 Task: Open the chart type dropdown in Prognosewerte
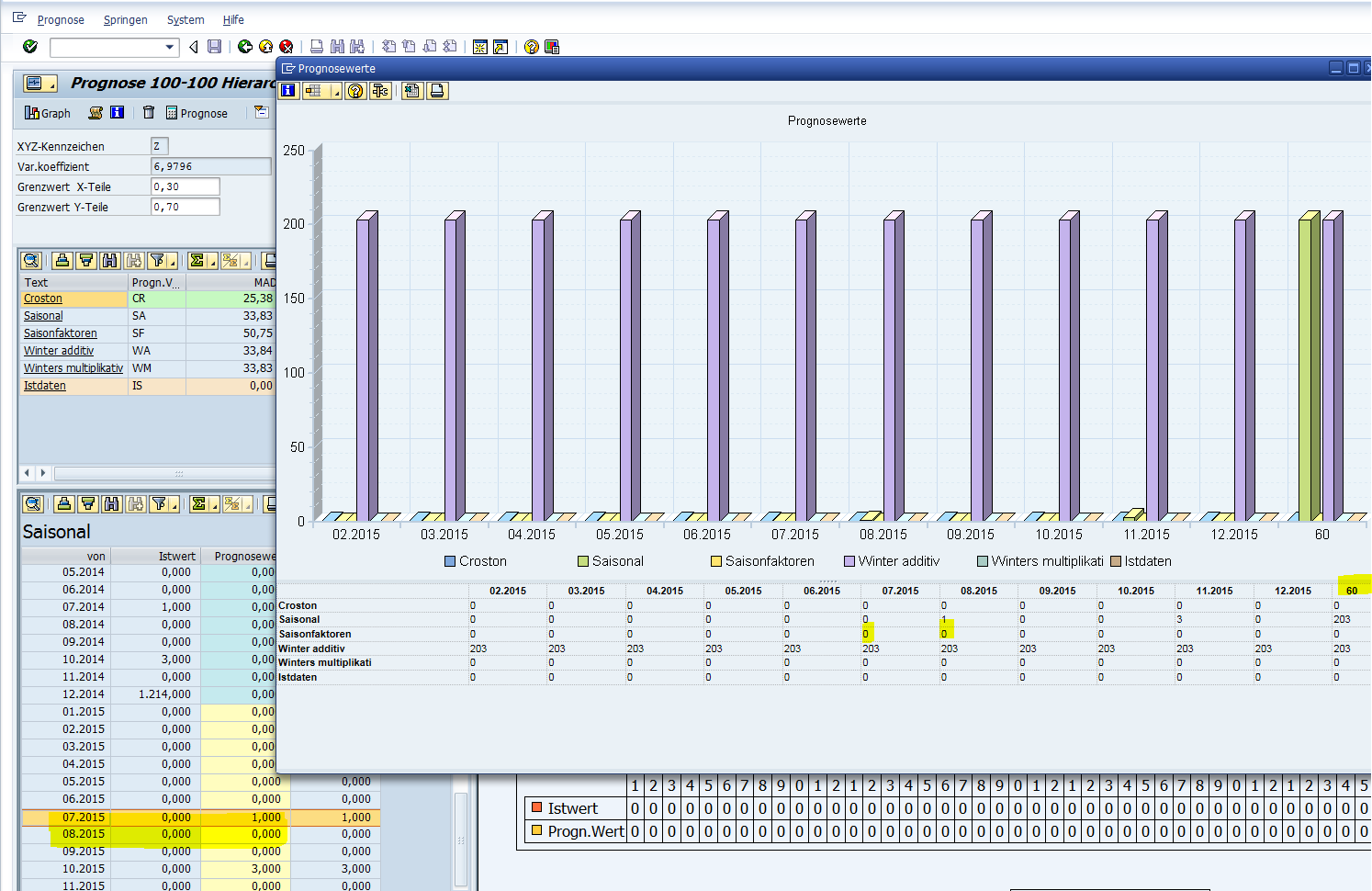[336, 91]
